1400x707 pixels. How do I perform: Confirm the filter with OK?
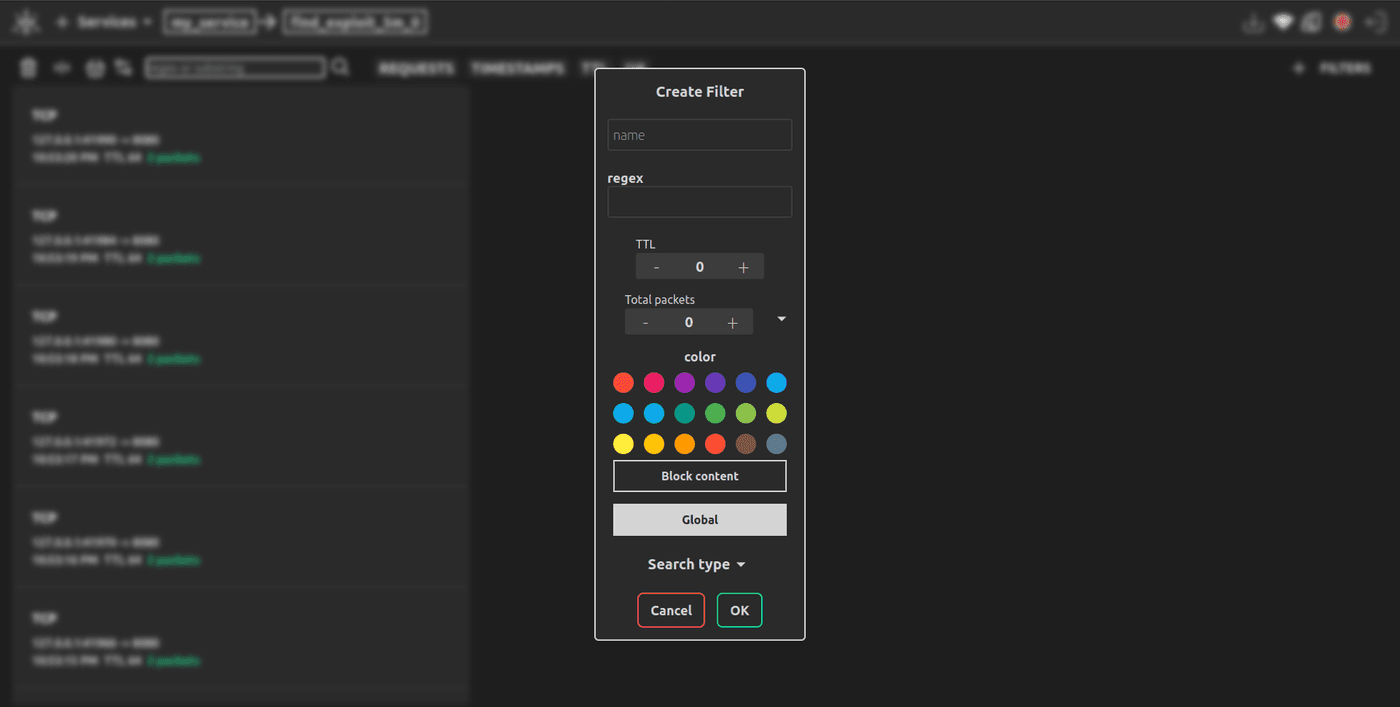[739, 610]
